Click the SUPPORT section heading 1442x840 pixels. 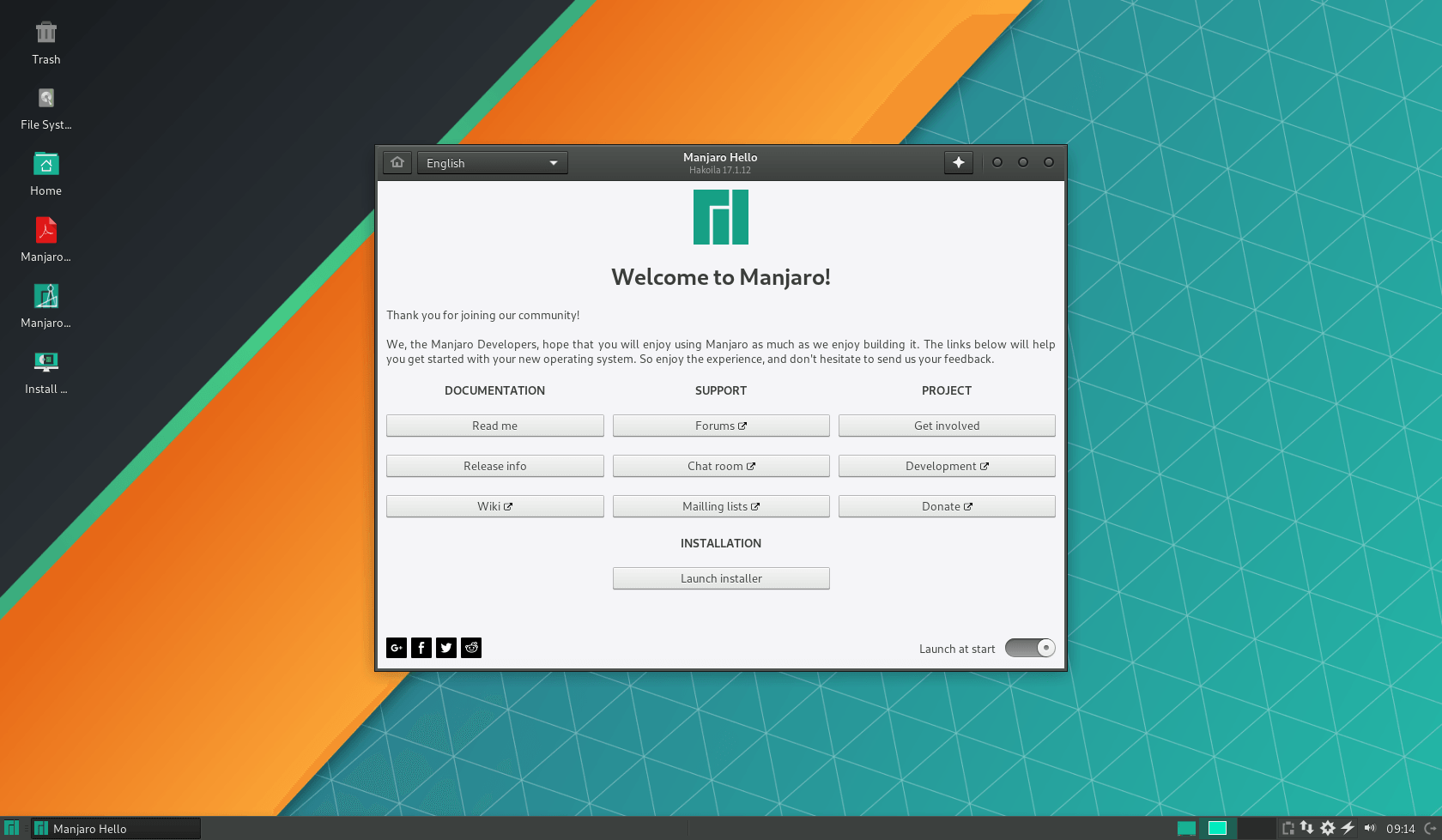(721, 390)
